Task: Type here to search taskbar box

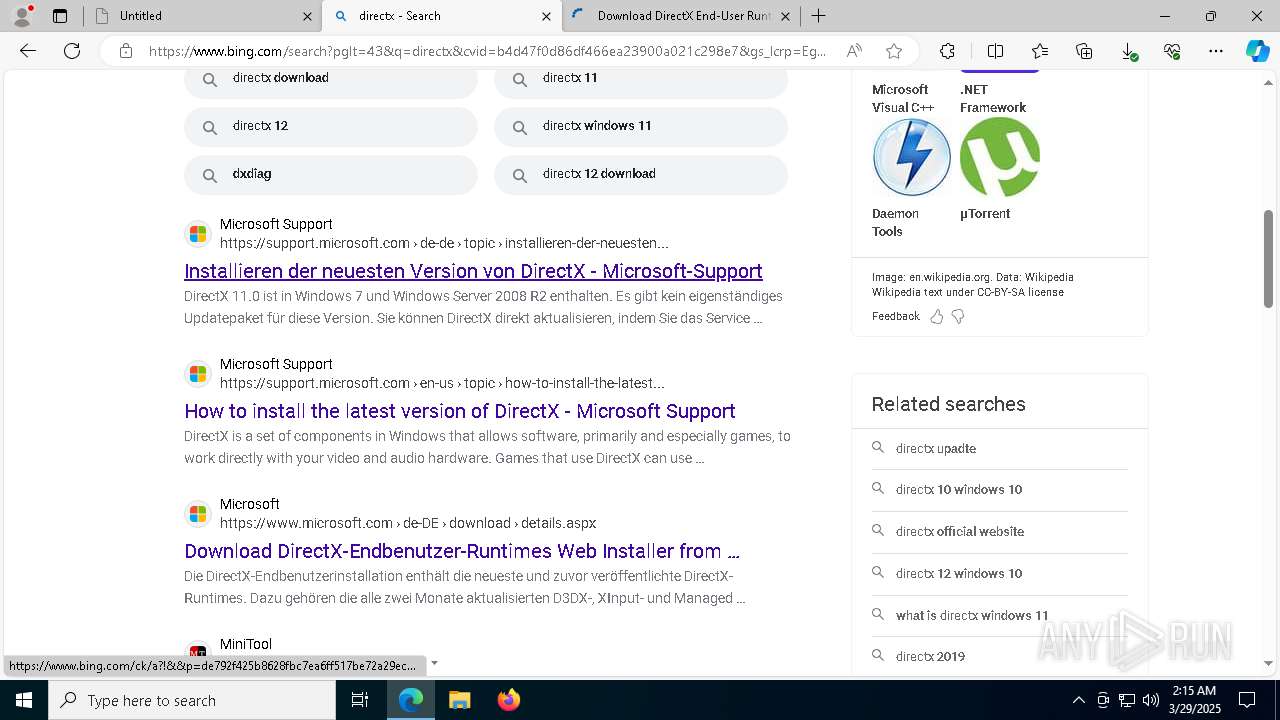Action: coord(192,700)
